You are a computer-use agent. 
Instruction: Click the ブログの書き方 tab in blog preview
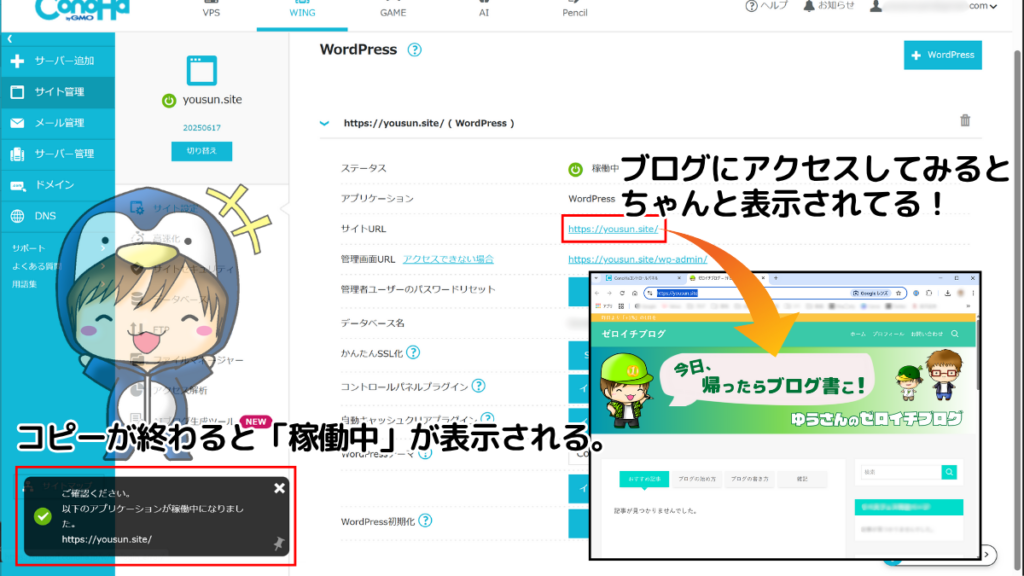(x=750, y=479)
